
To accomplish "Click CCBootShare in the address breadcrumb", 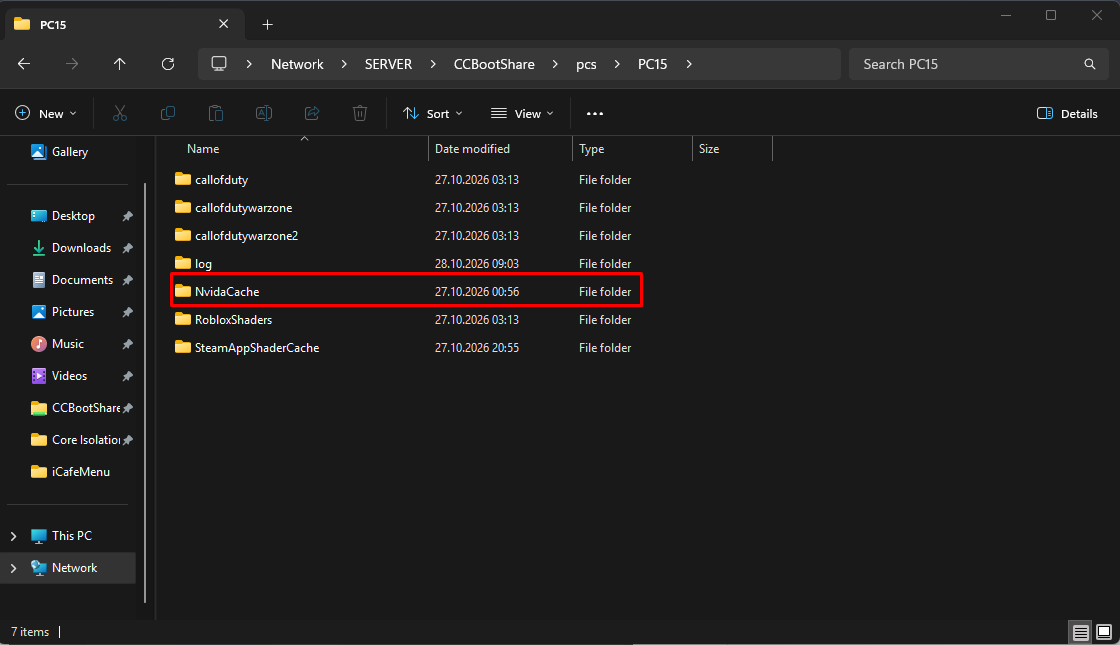I will point(494,64).
